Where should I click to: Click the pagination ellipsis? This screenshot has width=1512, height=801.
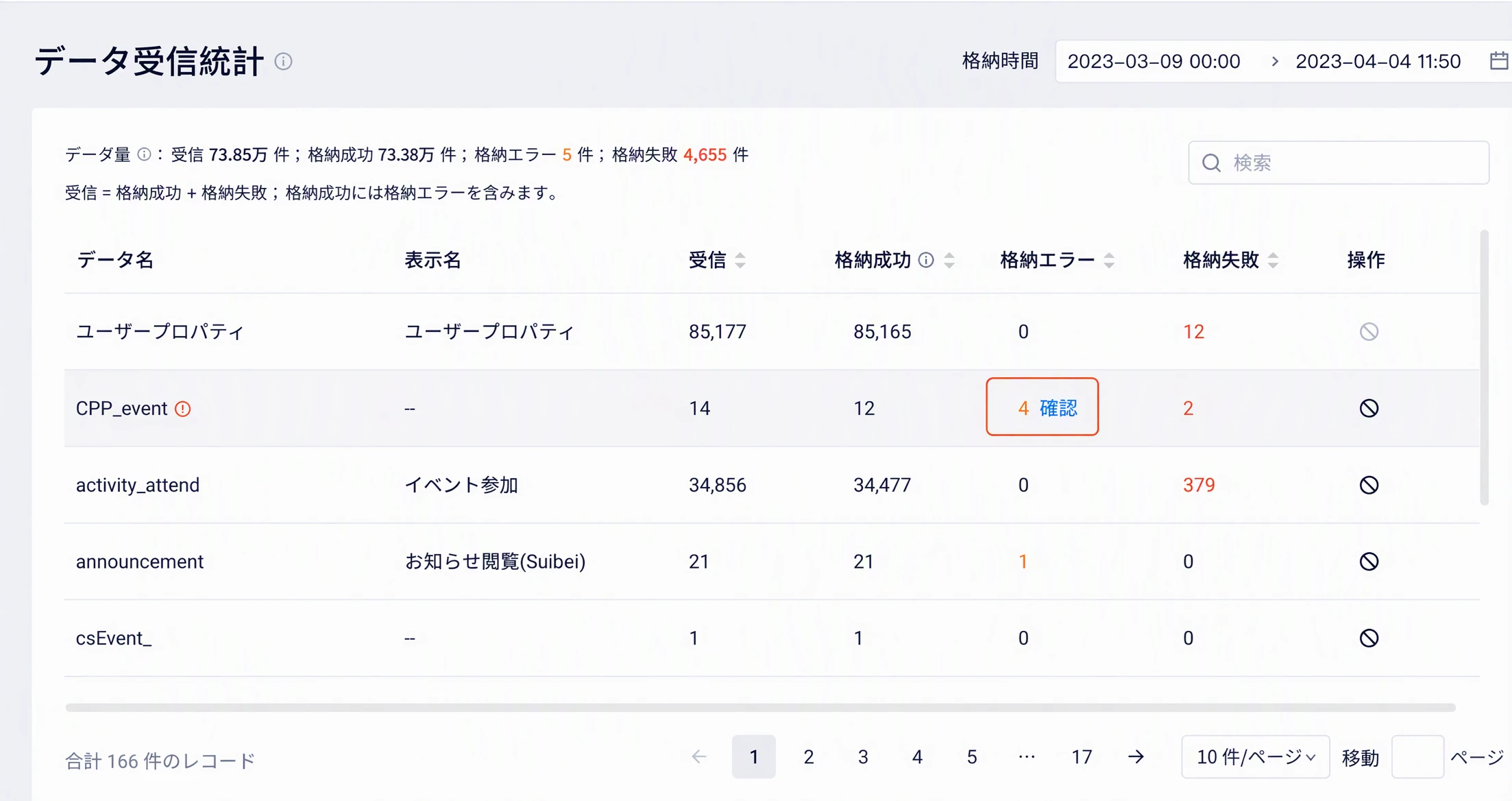point(1027,757)
